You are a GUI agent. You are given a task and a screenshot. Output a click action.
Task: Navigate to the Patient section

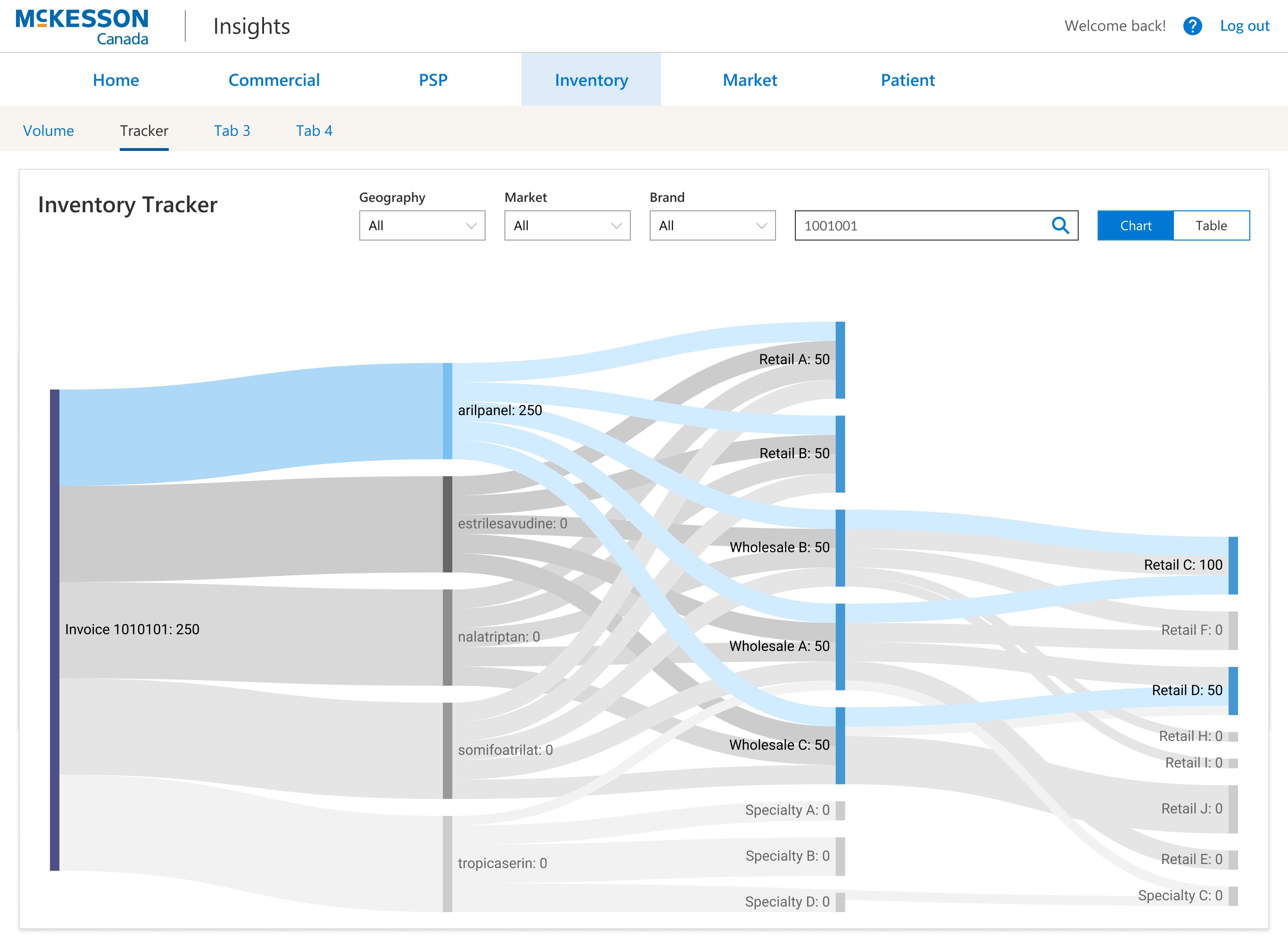[907, 80]
